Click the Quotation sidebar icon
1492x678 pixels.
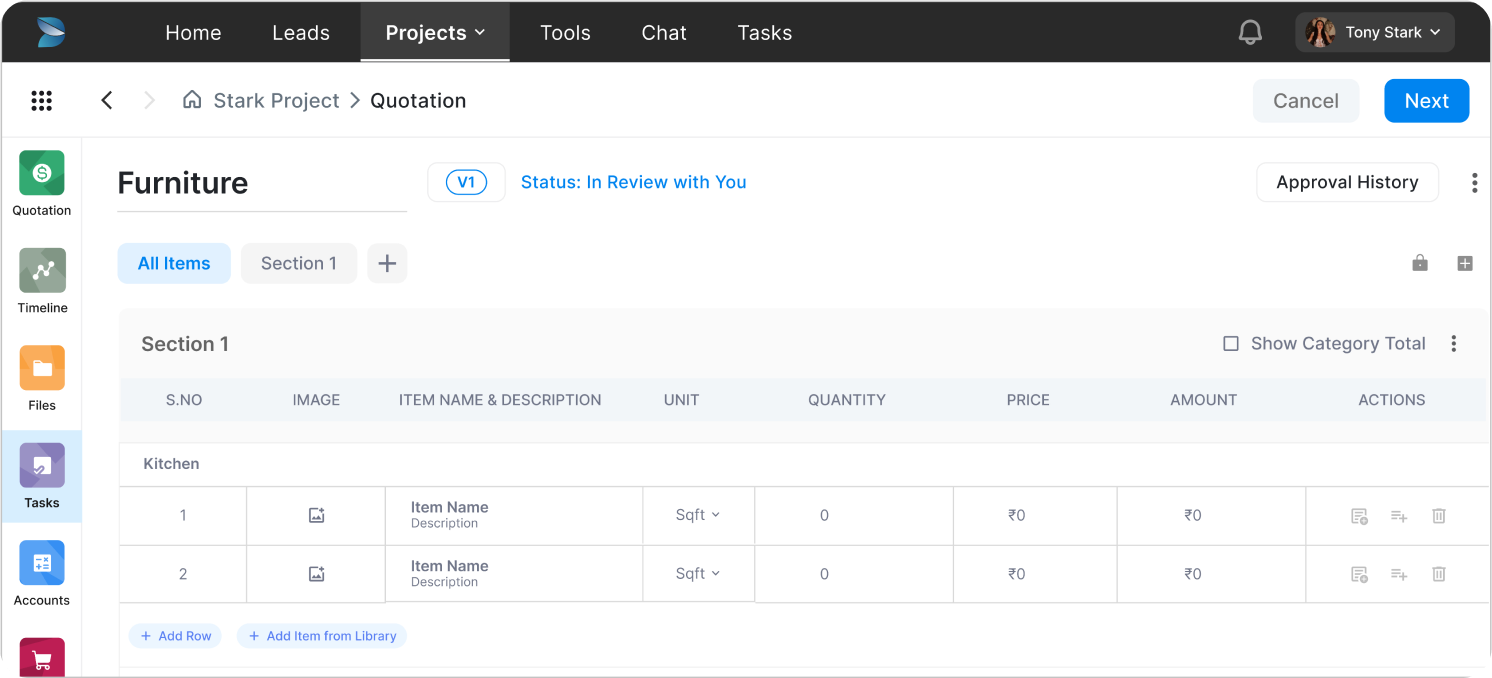point(42,173)
